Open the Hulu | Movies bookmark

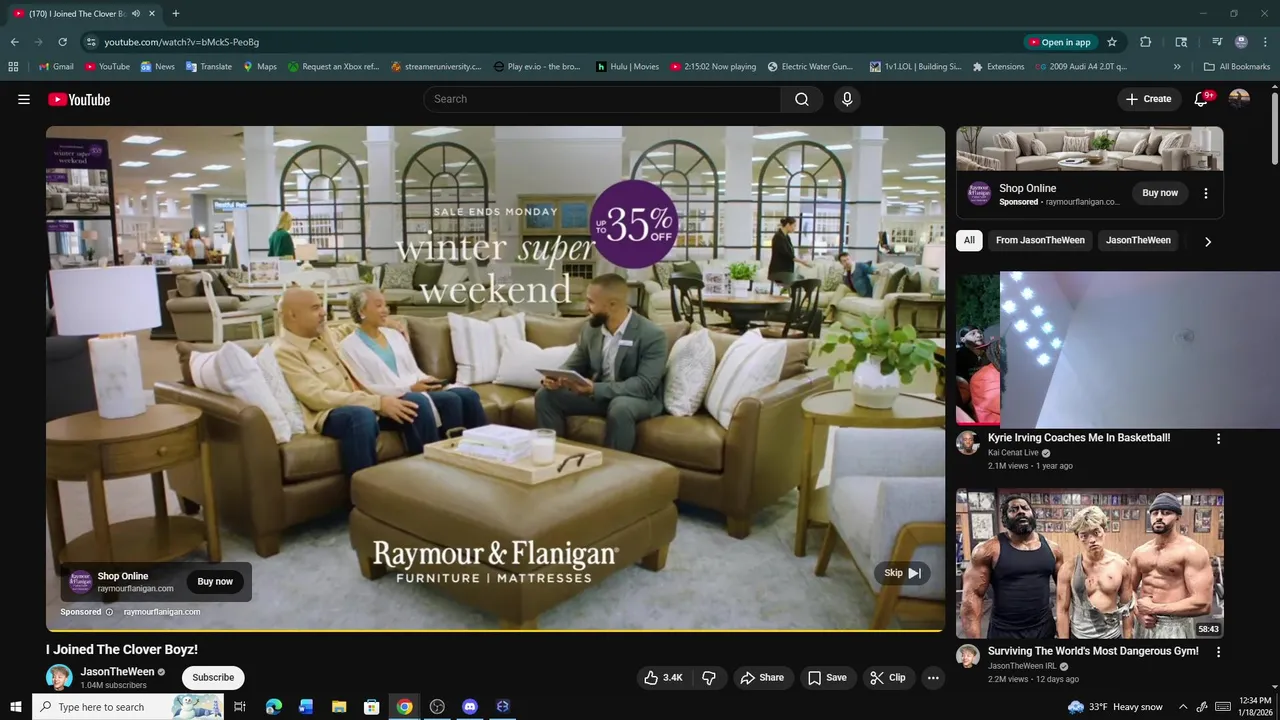coord(627,67)
